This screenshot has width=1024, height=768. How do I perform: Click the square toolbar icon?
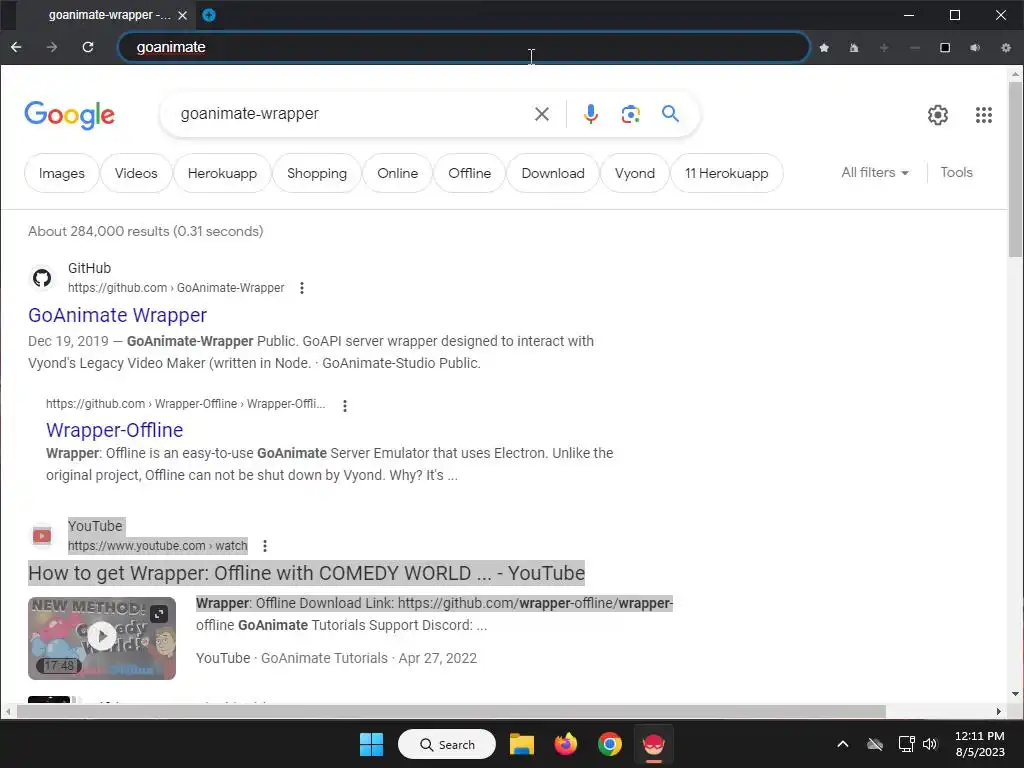(944, 48)
